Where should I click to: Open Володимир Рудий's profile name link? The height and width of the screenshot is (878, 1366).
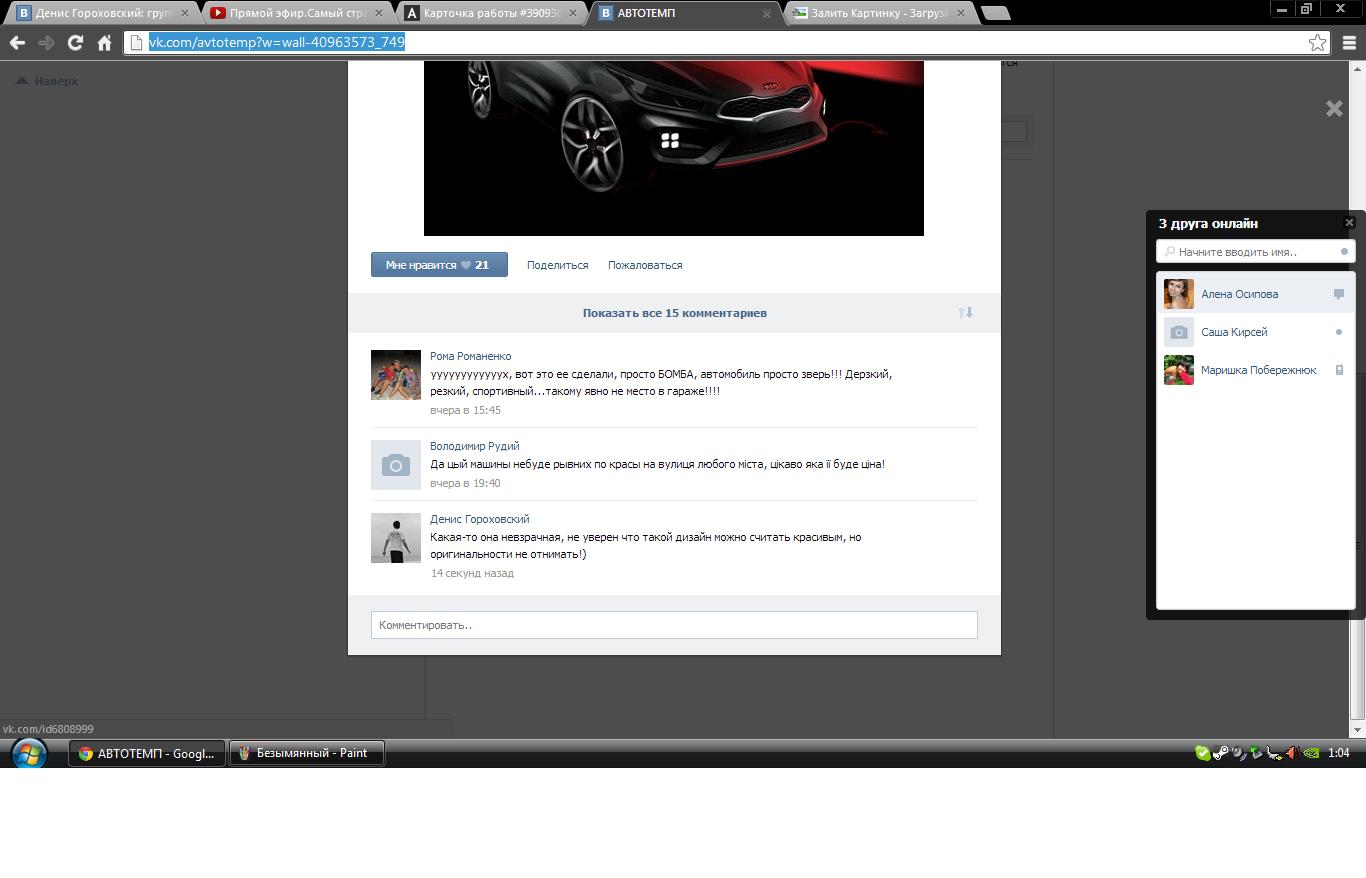474,446
